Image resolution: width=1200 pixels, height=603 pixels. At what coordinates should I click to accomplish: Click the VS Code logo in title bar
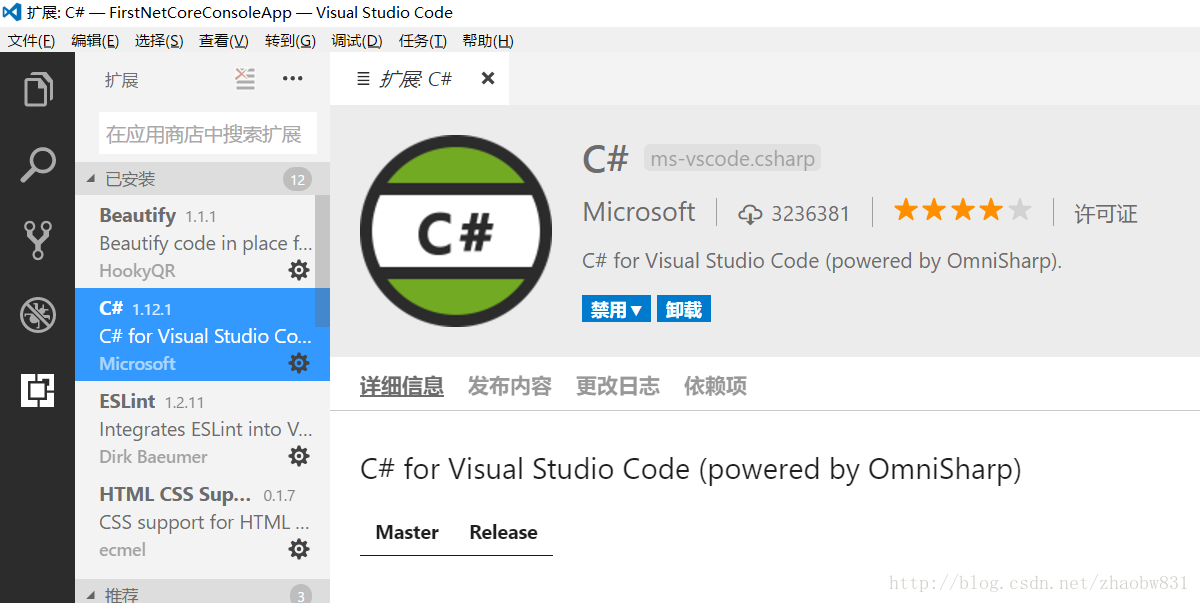pos(13,13)
